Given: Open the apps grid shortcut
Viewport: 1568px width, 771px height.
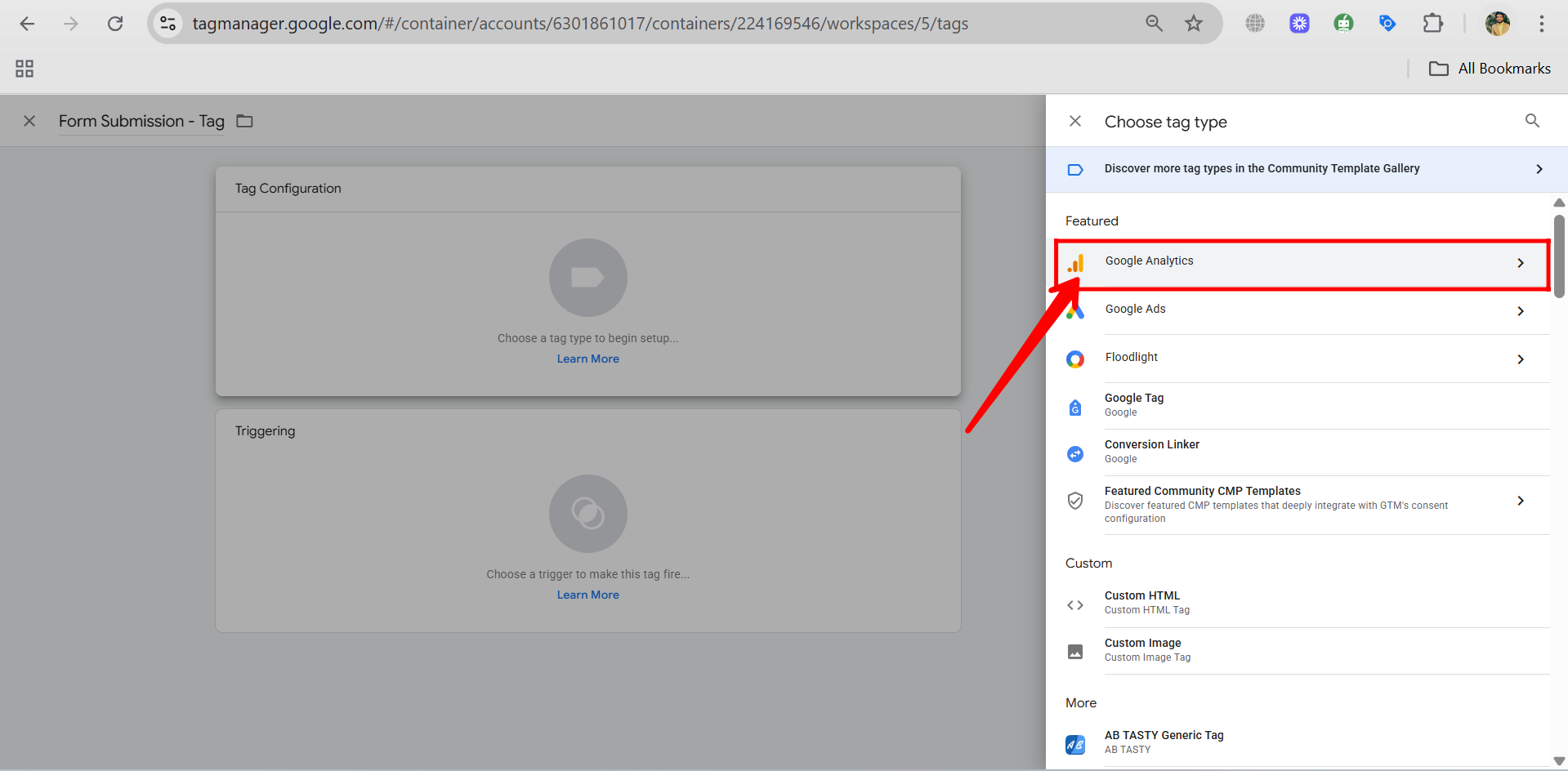Looking at the screenshot, I should point(25,69).
